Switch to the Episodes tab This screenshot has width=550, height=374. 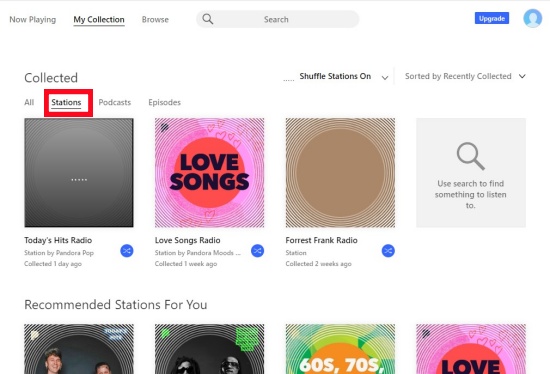[165, 102]
